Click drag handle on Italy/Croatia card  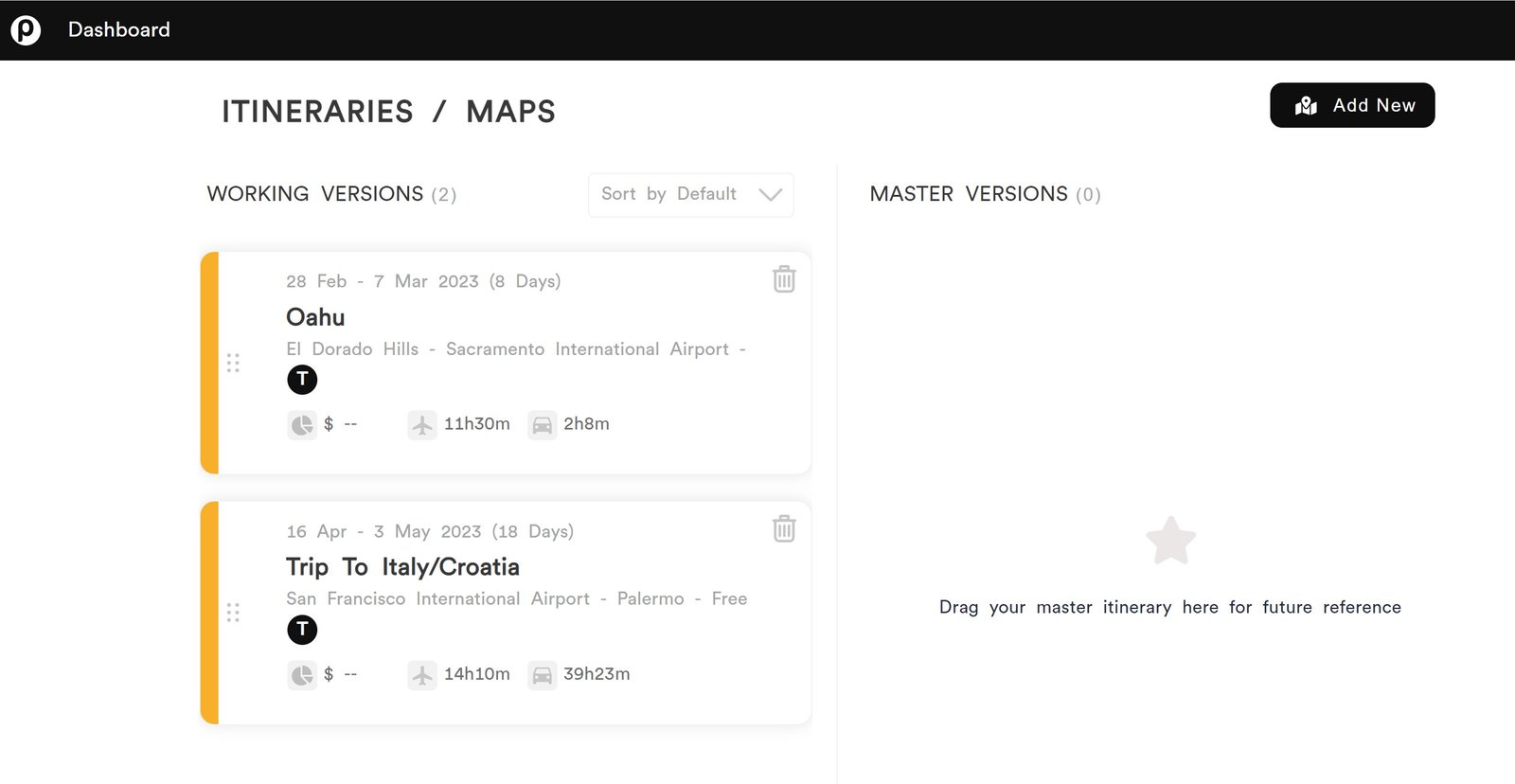coord(233,613)
